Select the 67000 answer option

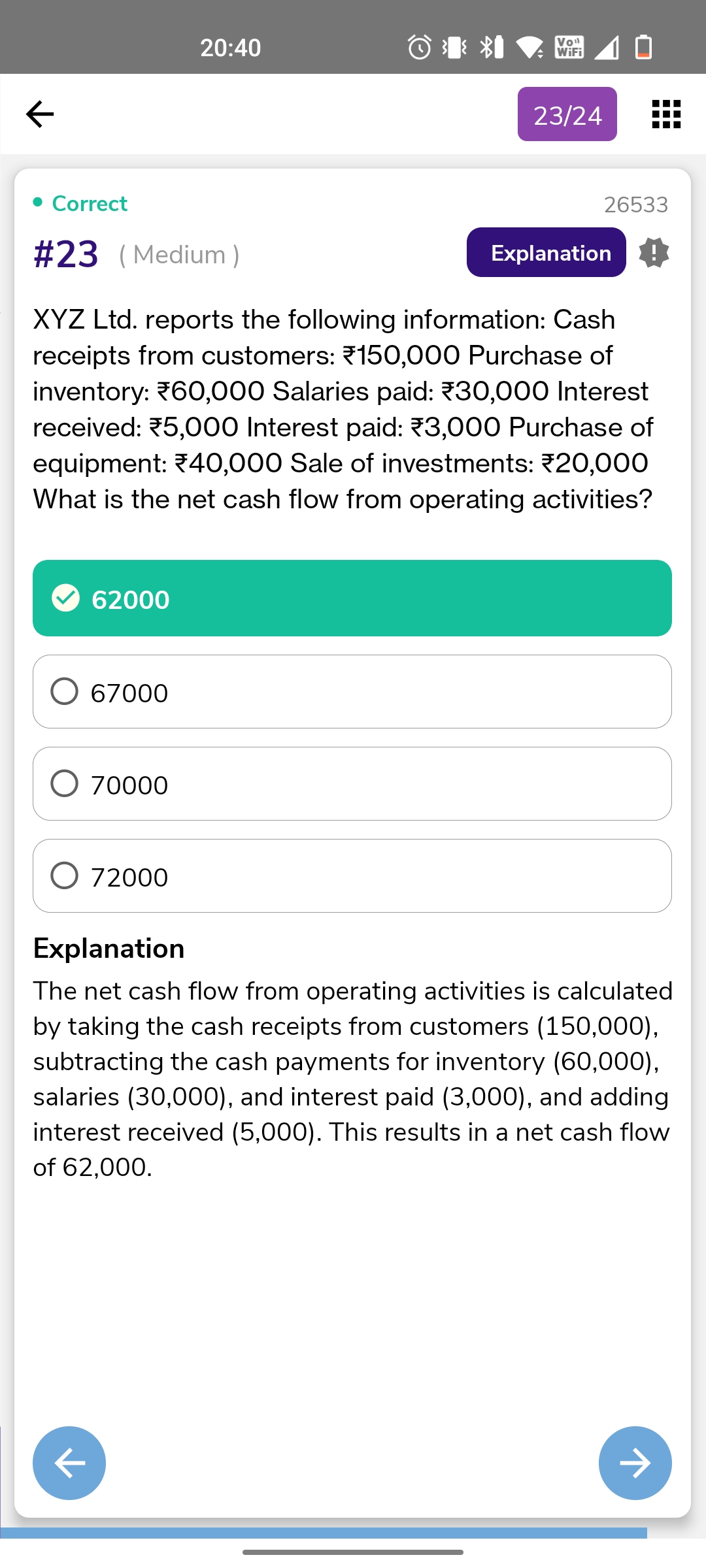coord(352,692)
